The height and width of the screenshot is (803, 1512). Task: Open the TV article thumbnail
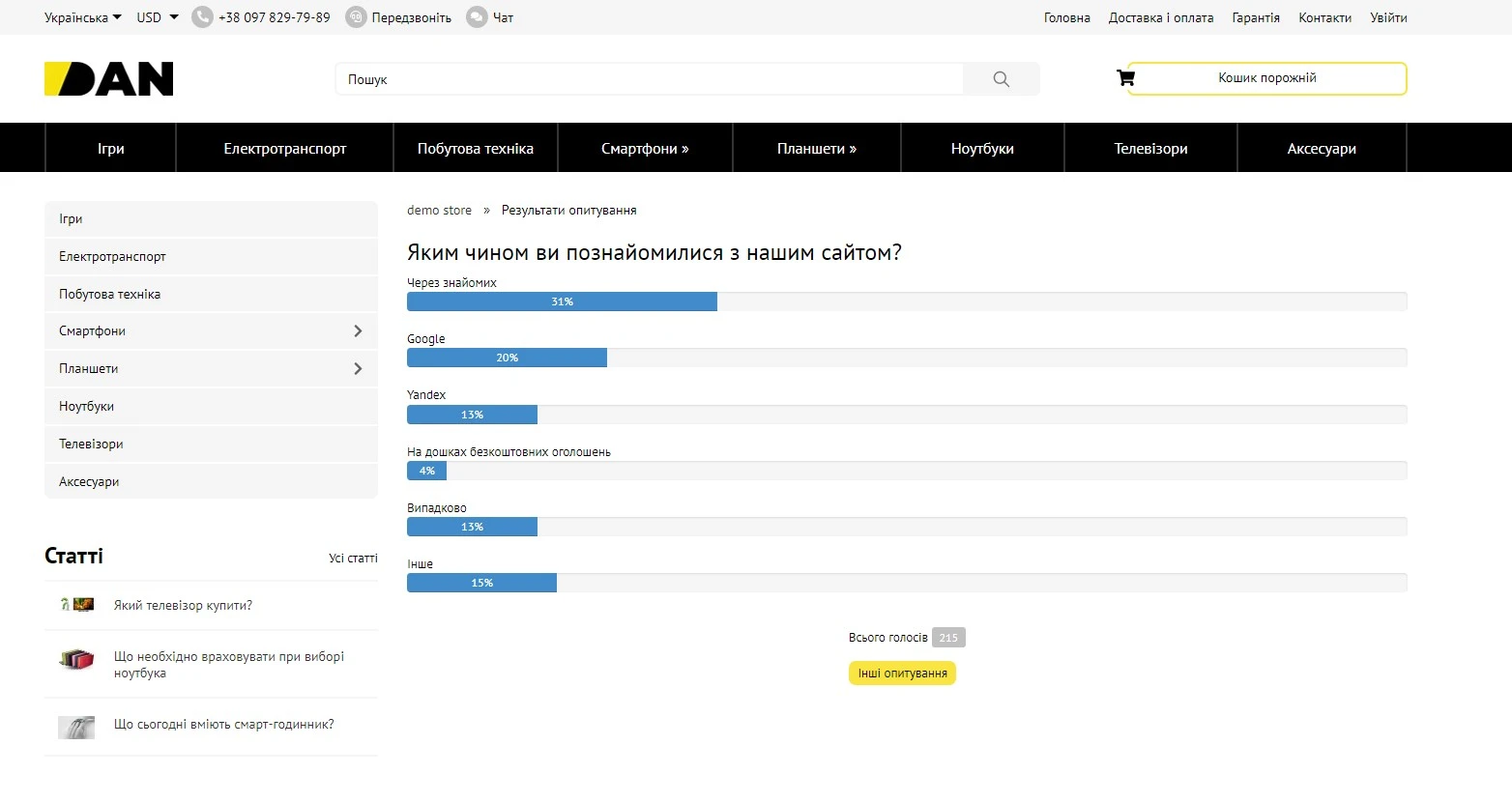[77, 605]
